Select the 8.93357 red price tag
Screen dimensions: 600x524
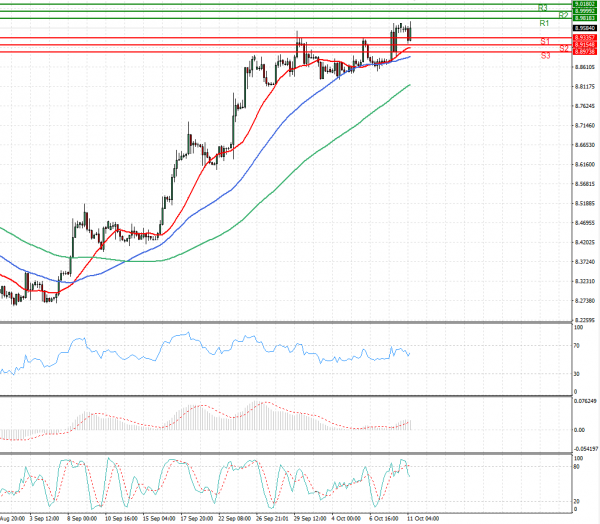[x=584, y=38]
